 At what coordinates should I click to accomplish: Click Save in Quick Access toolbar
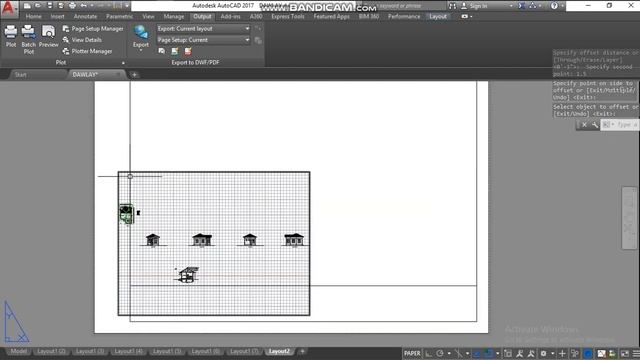[49, 6]
